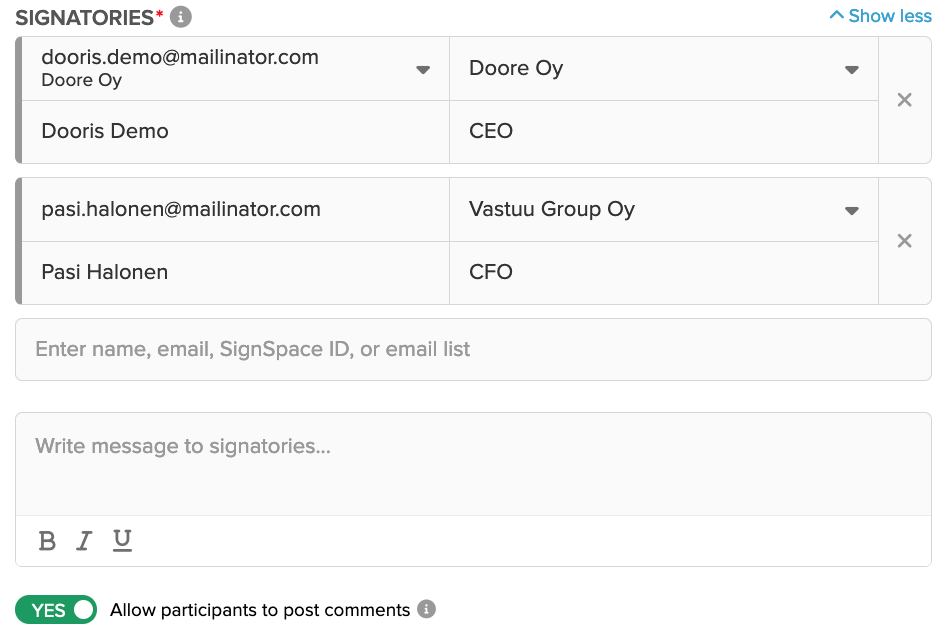944x634 pixels.
Task: Apply bold formatting to message
Action: pos(47,541)
